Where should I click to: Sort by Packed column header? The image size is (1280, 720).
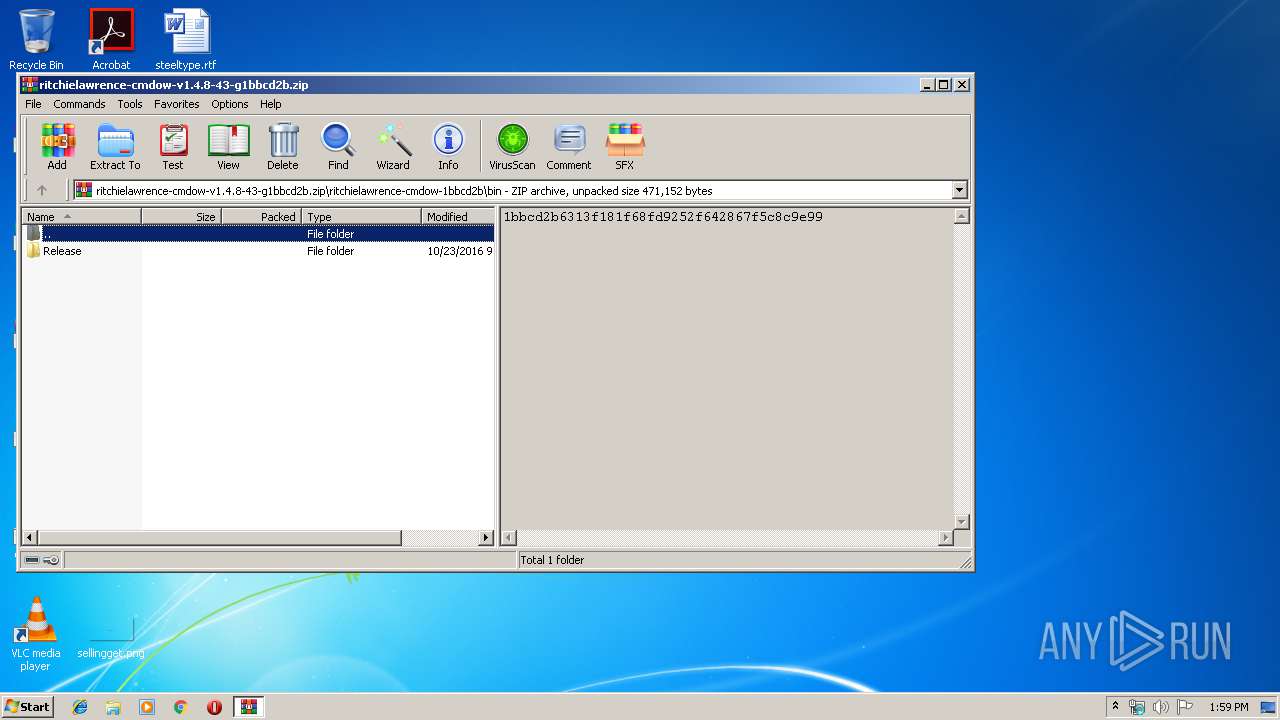(261, 216)
